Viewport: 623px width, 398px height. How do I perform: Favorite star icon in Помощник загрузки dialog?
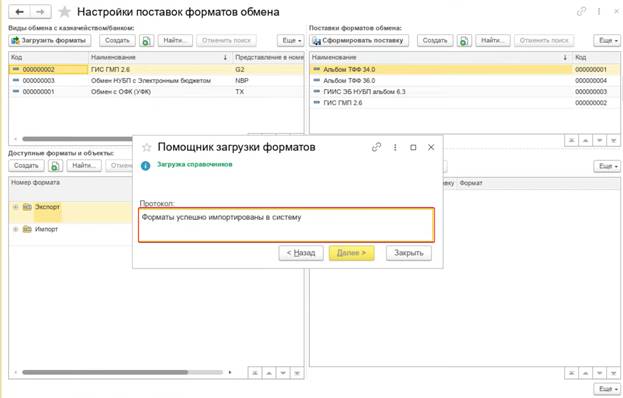[147, 147]
